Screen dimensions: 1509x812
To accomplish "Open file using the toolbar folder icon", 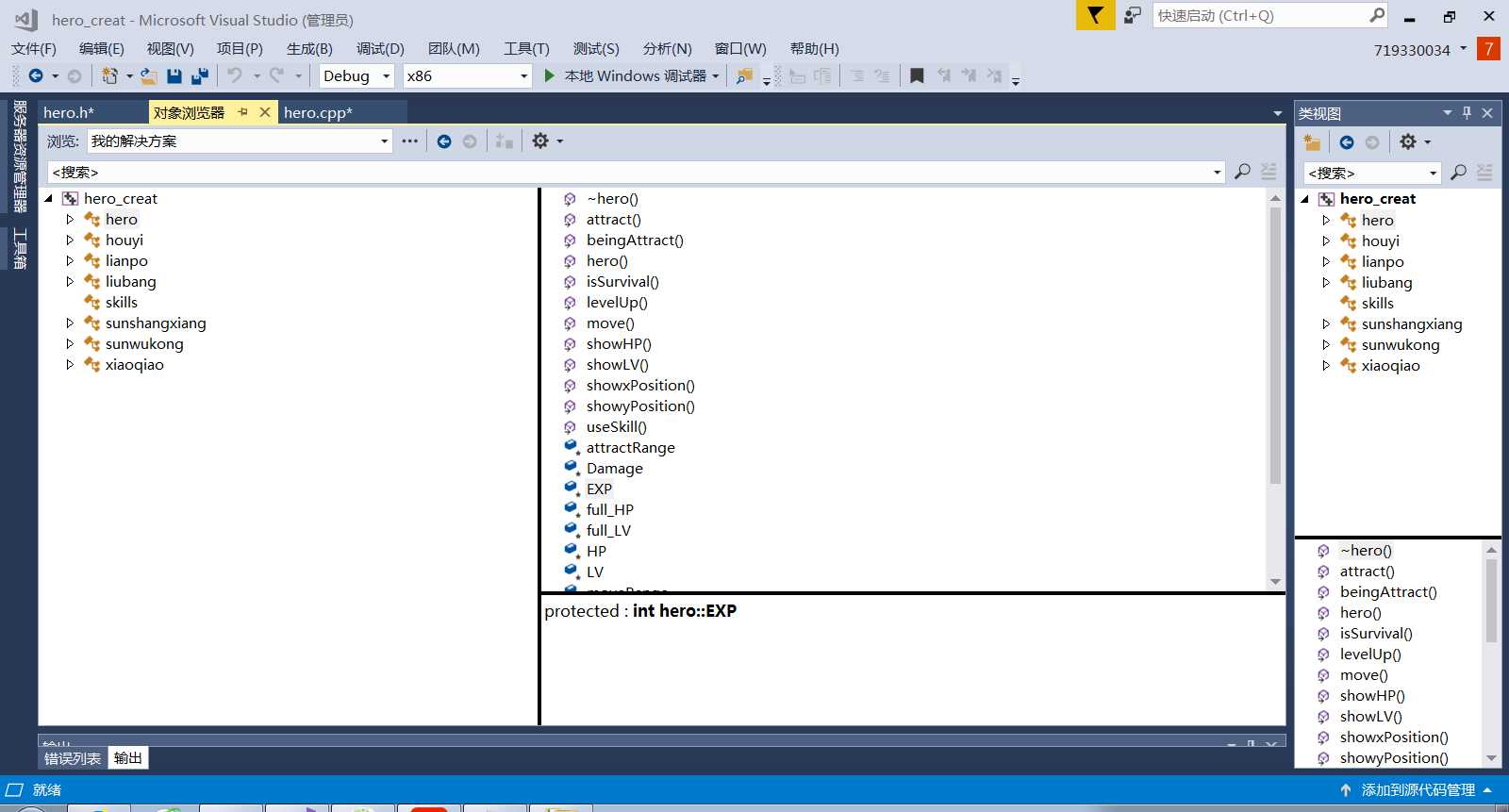I will tap(149, 75).
